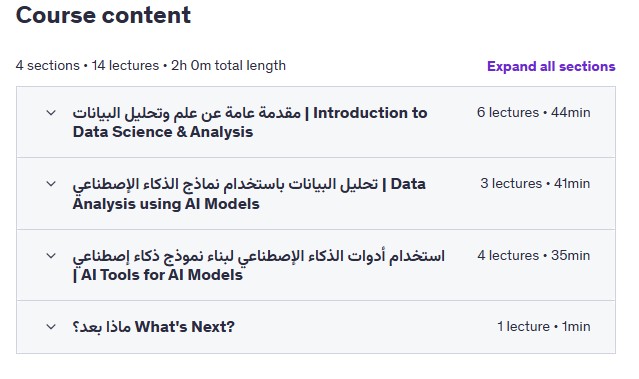Click the '3 lectures • 41min' label
This screenshot has height=379, width=639.
tap(535, 183)
